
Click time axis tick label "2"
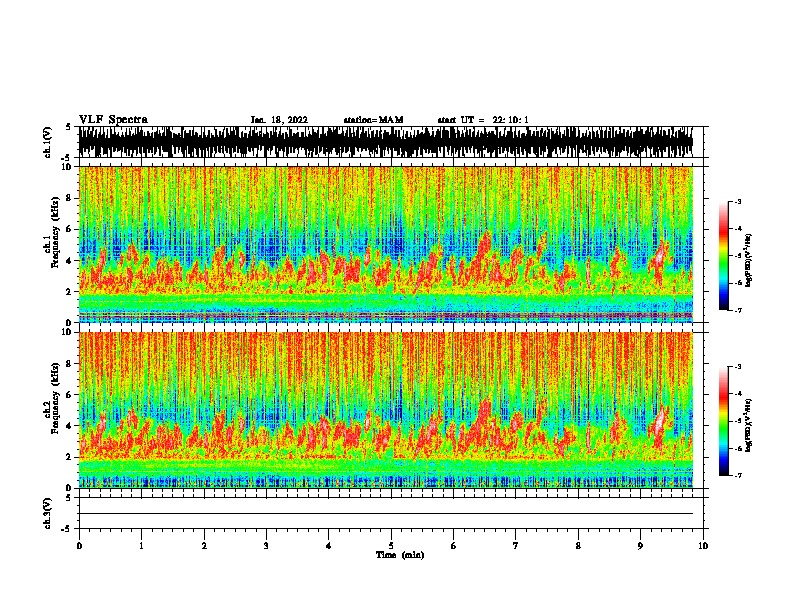click(x=204, y=546)
